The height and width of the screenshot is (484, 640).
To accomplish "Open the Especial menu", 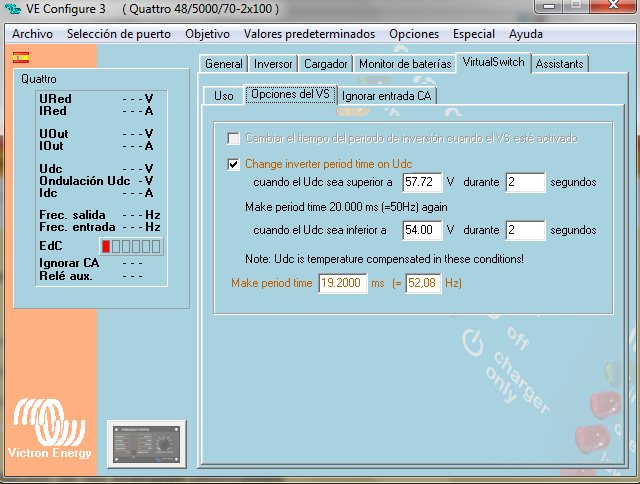I will click(x=474, y=34).
